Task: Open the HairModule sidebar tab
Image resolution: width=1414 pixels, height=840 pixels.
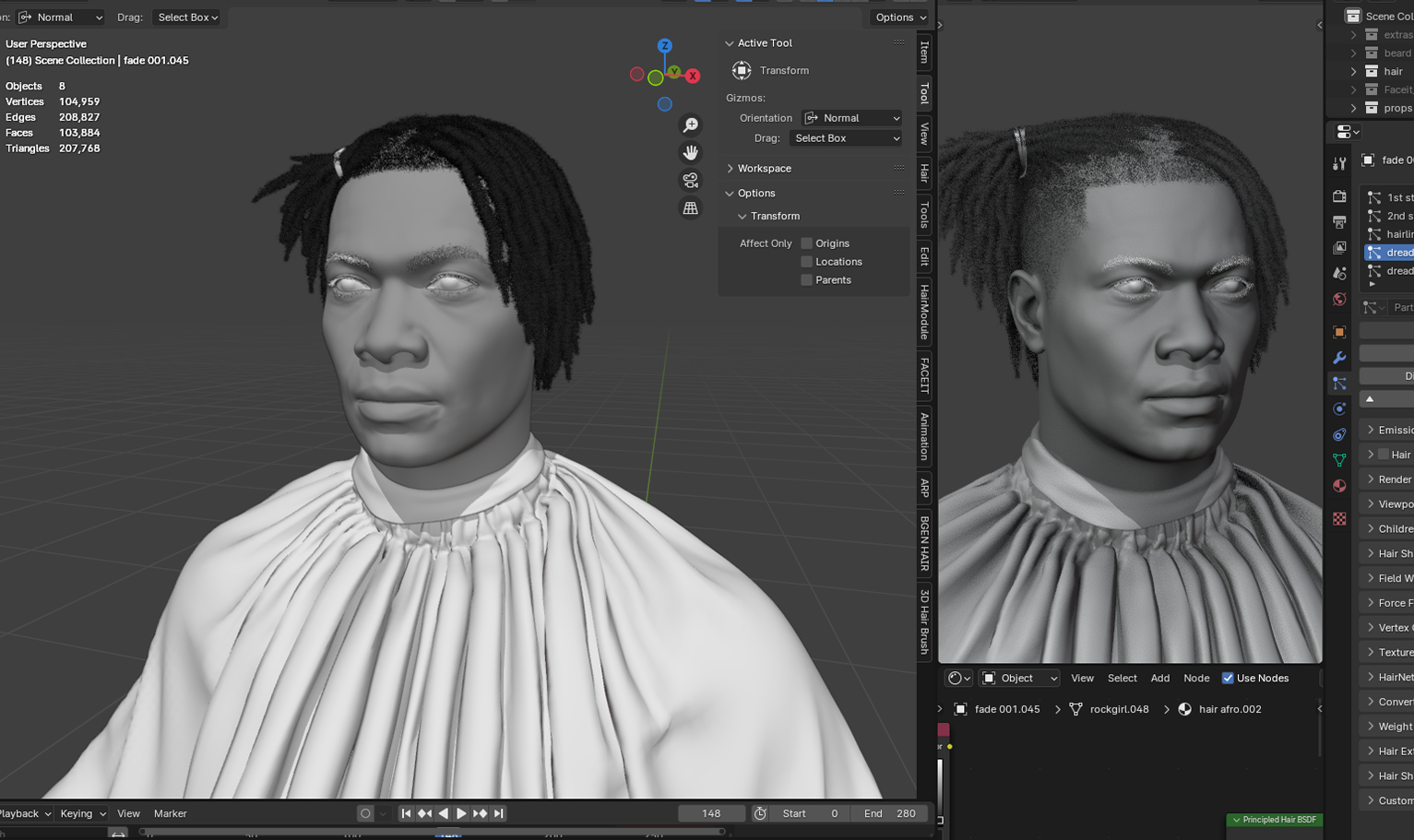Action: click(924, 312)
